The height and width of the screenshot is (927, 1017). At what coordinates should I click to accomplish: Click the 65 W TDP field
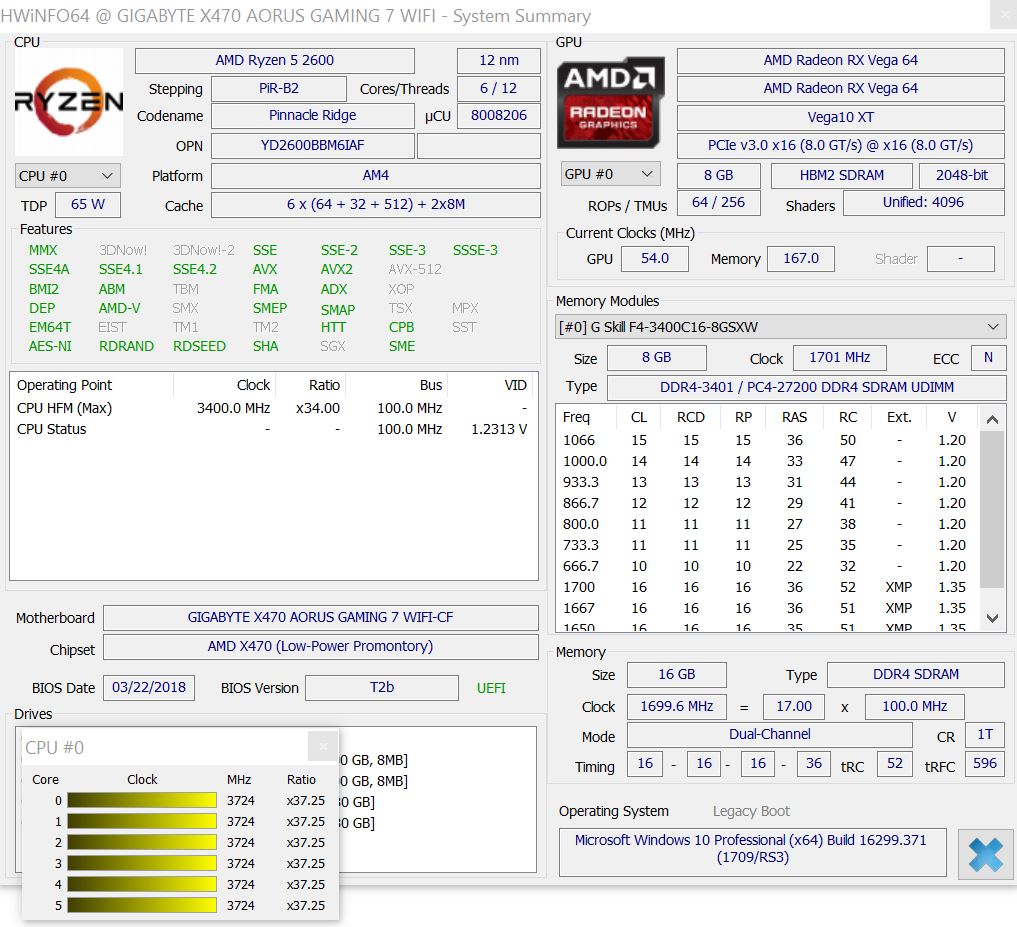coord(88,204)
